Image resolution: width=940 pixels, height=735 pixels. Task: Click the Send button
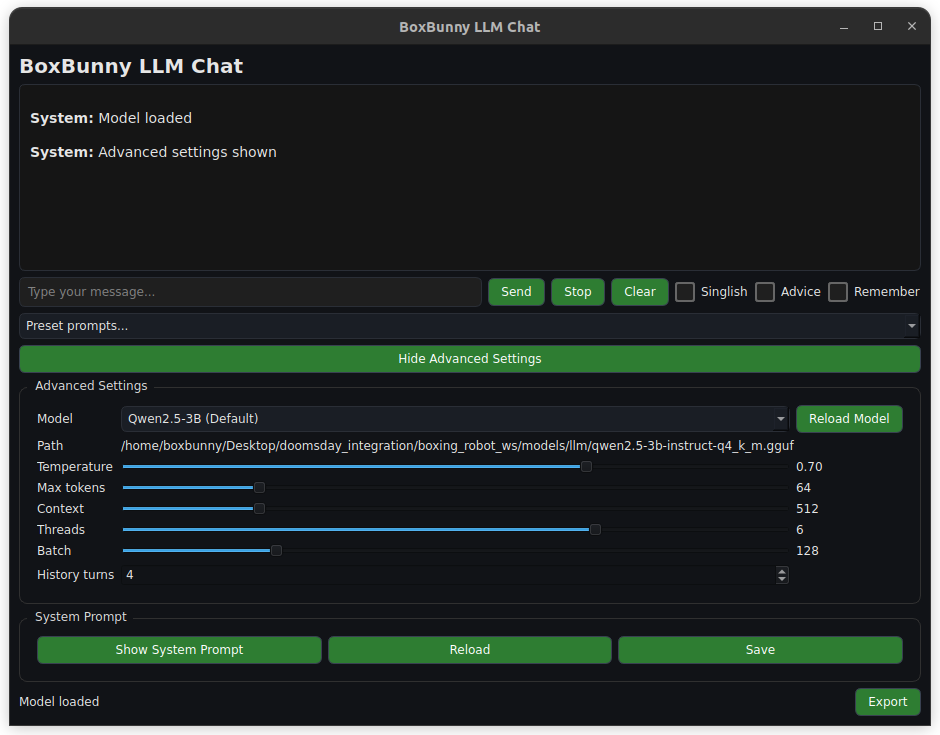(x=516, y=292)
